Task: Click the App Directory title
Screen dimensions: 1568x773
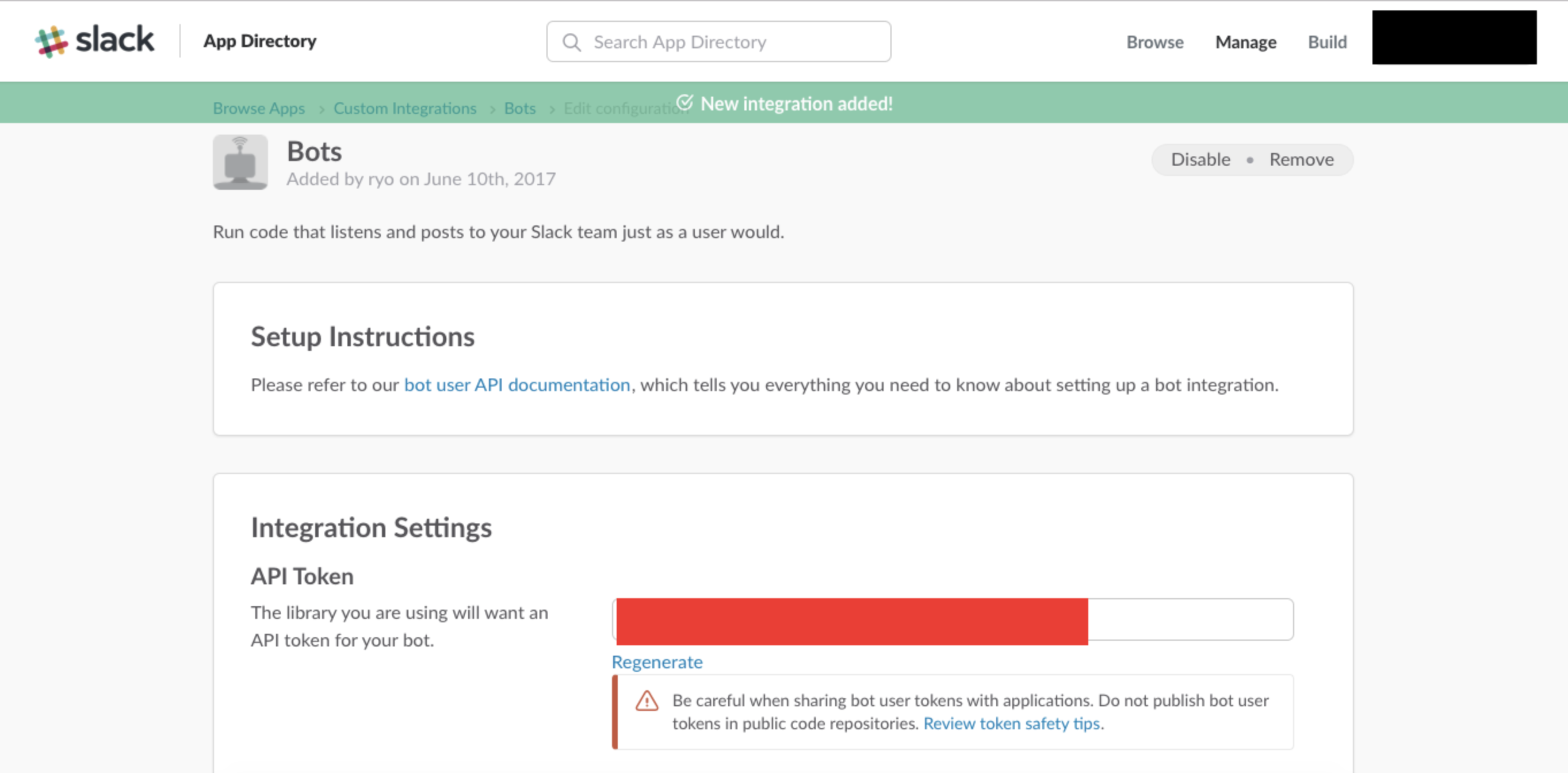Action: click(260, 41)
